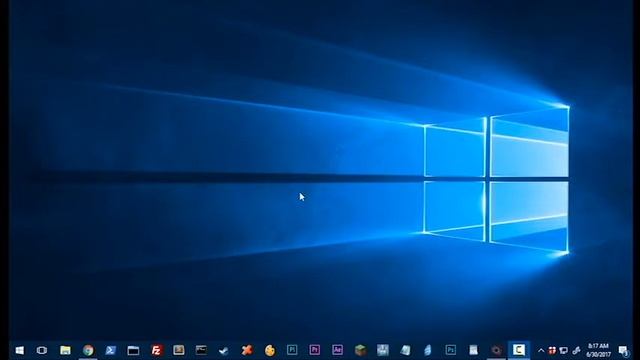Launch Adobe Premiere Pro from taskbar
This screenshot has width=640, height=360.
[314, 350]
